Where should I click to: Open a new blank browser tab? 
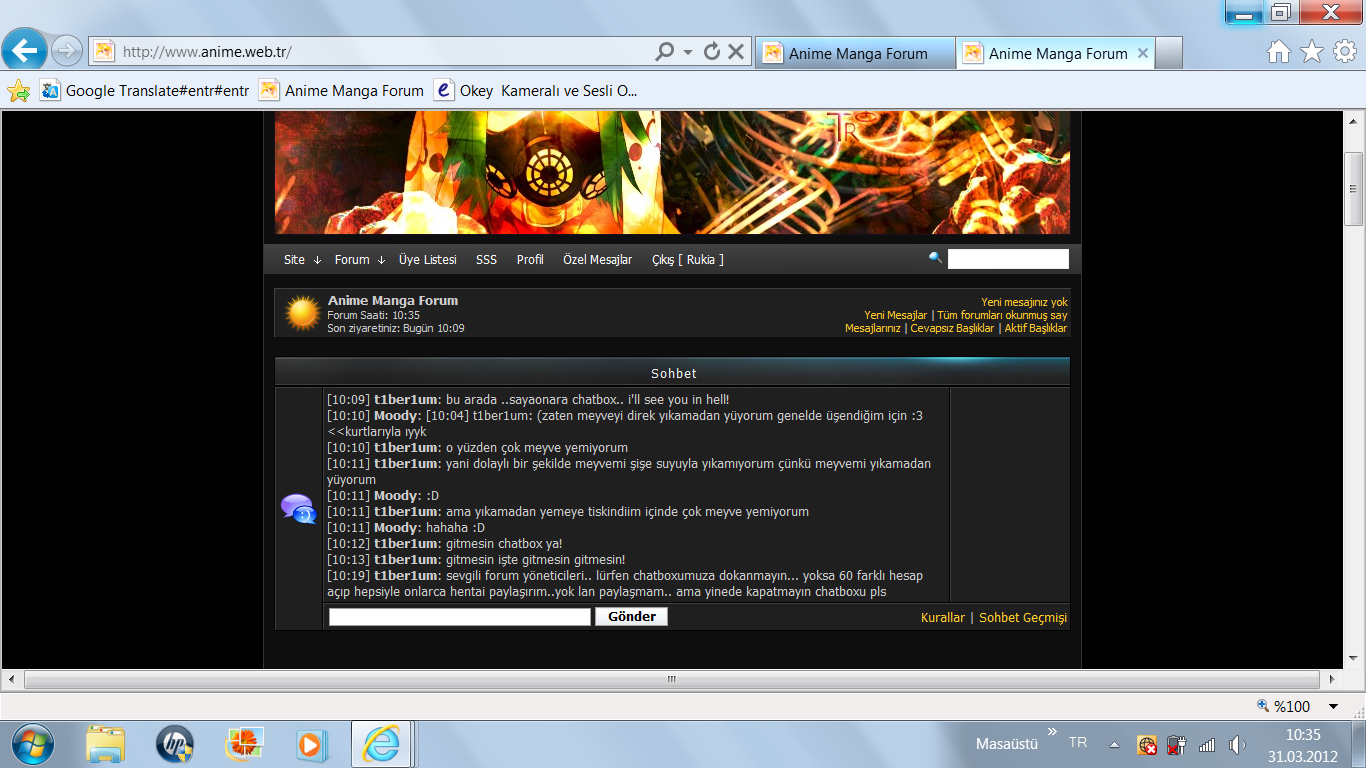click(1170, 53)
